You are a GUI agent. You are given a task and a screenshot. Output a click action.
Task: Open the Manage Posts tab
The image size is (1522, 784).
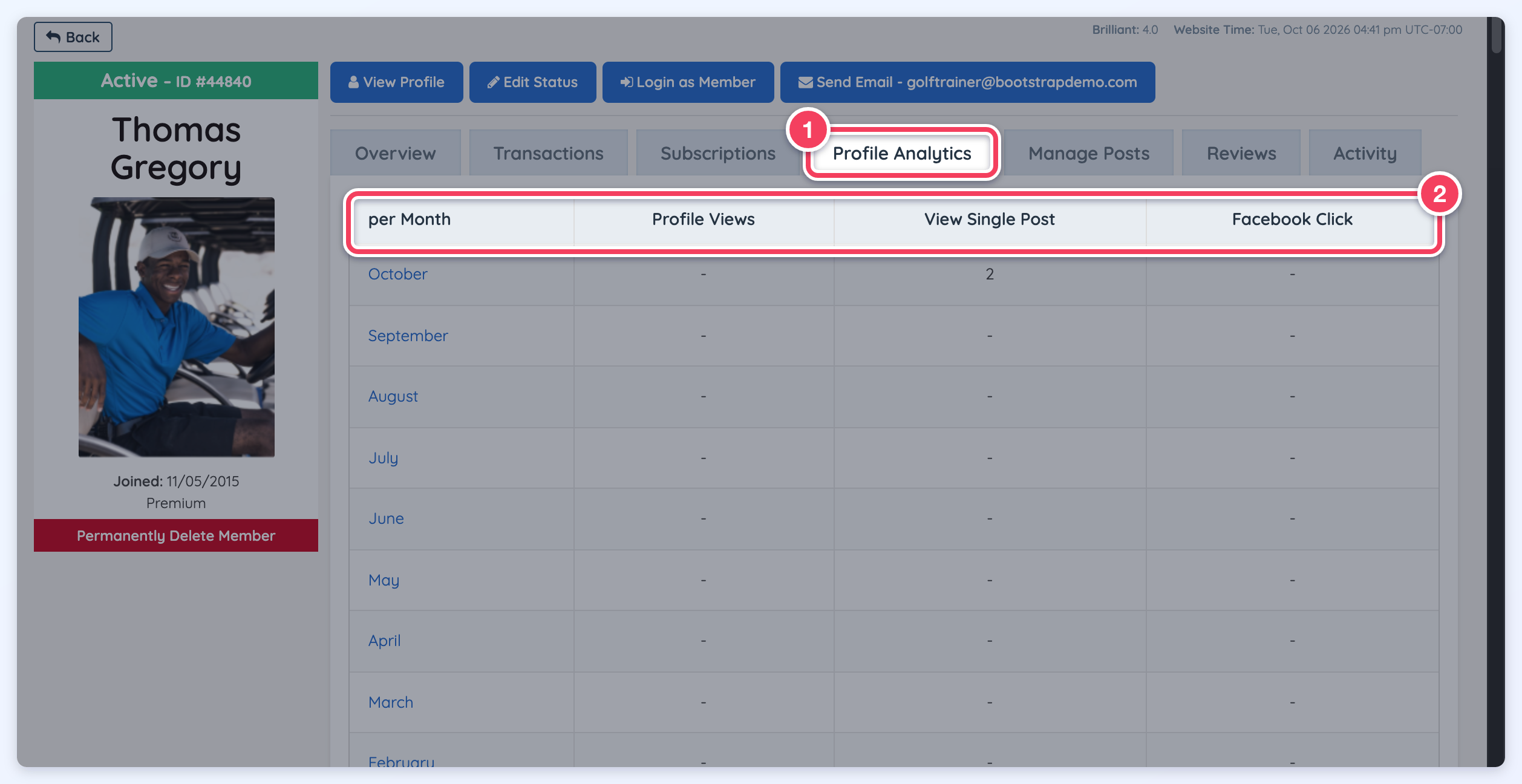pos(1088,153)
